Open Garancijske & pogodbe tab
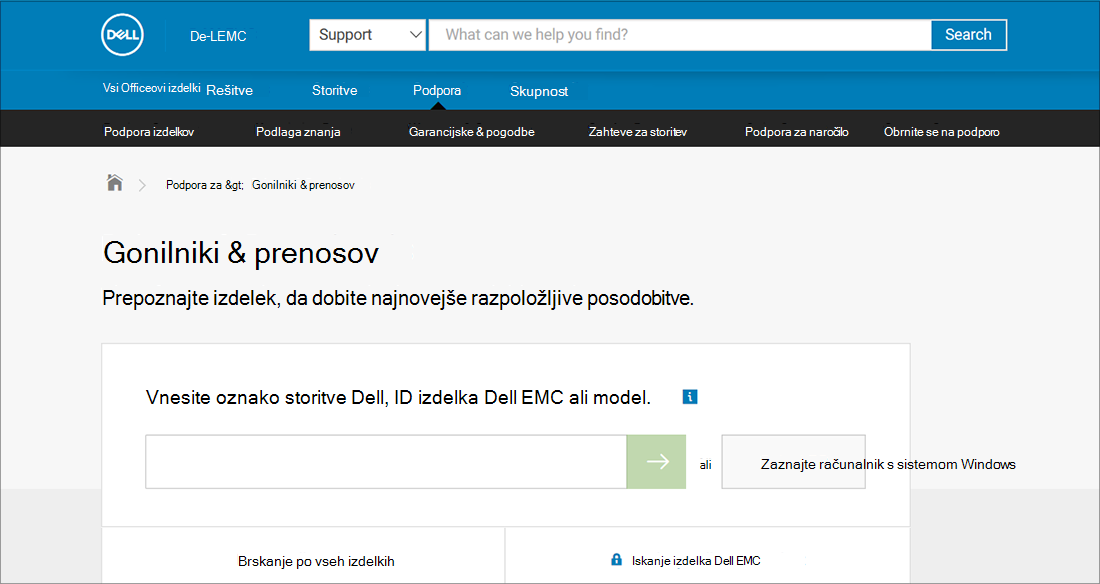The image size is (1100, 584). pyautogui.click(x=471, y=132)
